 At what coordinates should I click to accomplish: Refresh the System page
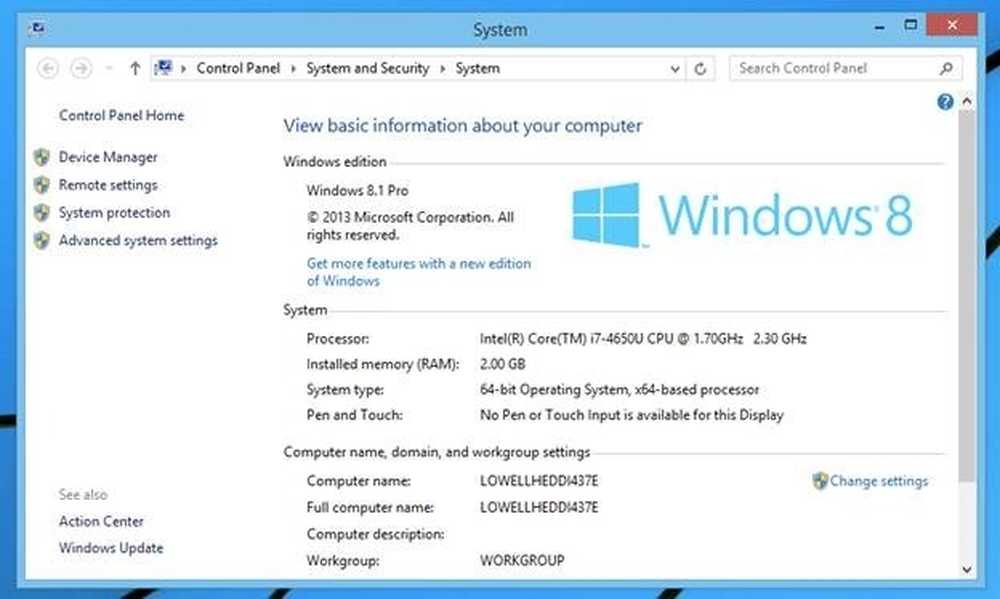point(700,69)
